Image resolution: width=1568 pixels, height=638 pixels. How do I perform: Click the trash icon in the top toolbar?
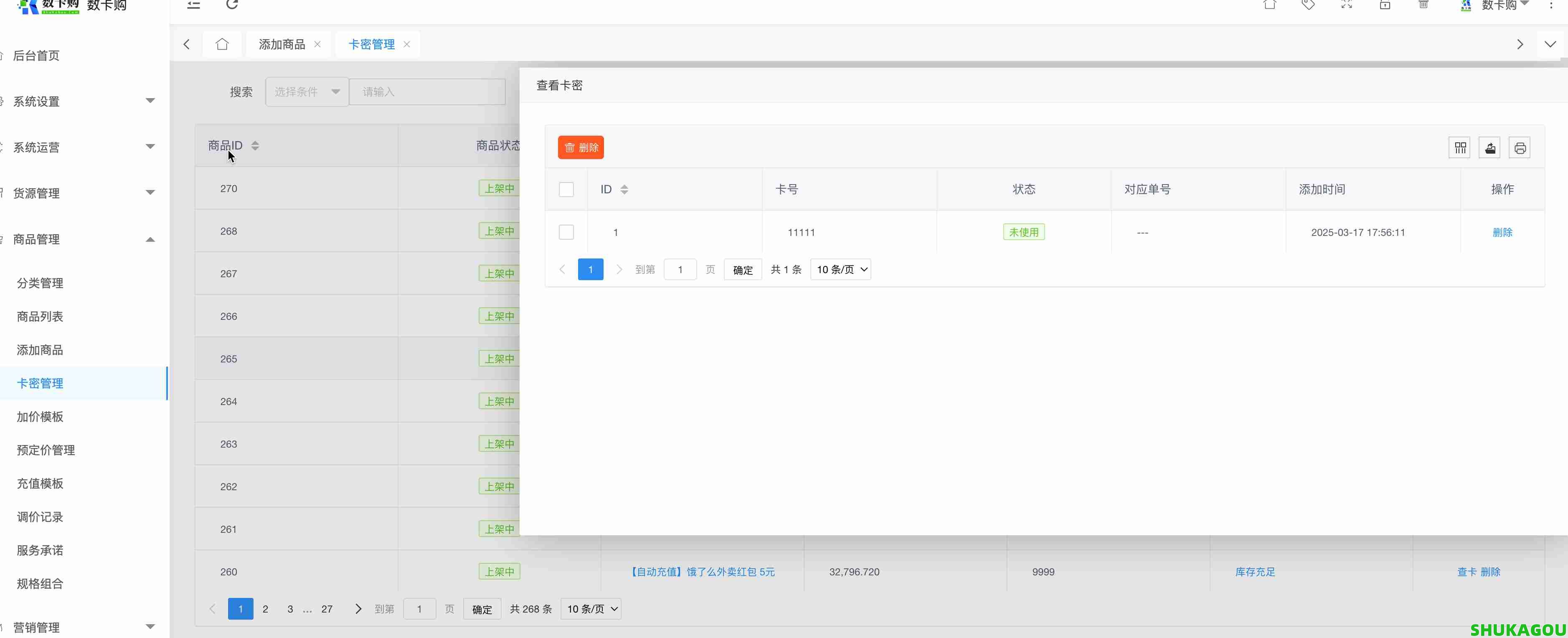point(1424,5)
